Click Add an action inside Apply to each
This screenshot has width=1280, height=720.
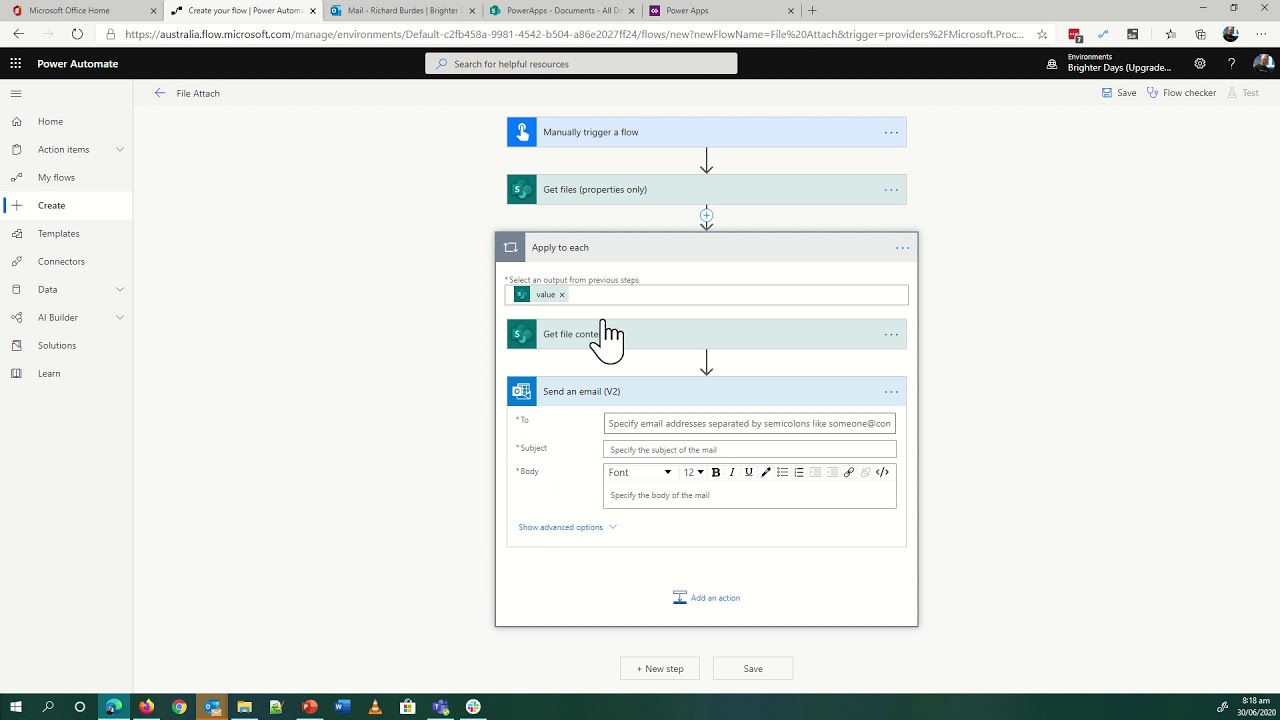point(706,597)
